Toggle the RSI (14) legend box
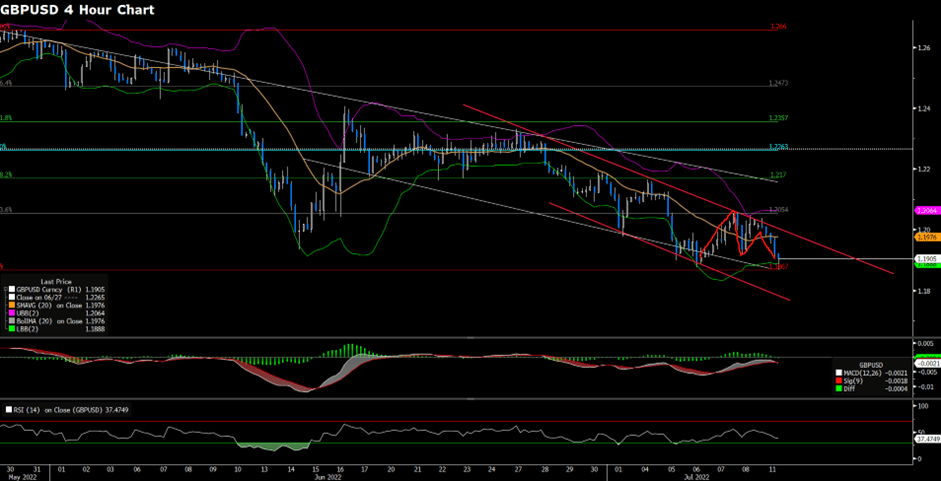The height and width of the screenshot is (481, 941). coord(8,409)
